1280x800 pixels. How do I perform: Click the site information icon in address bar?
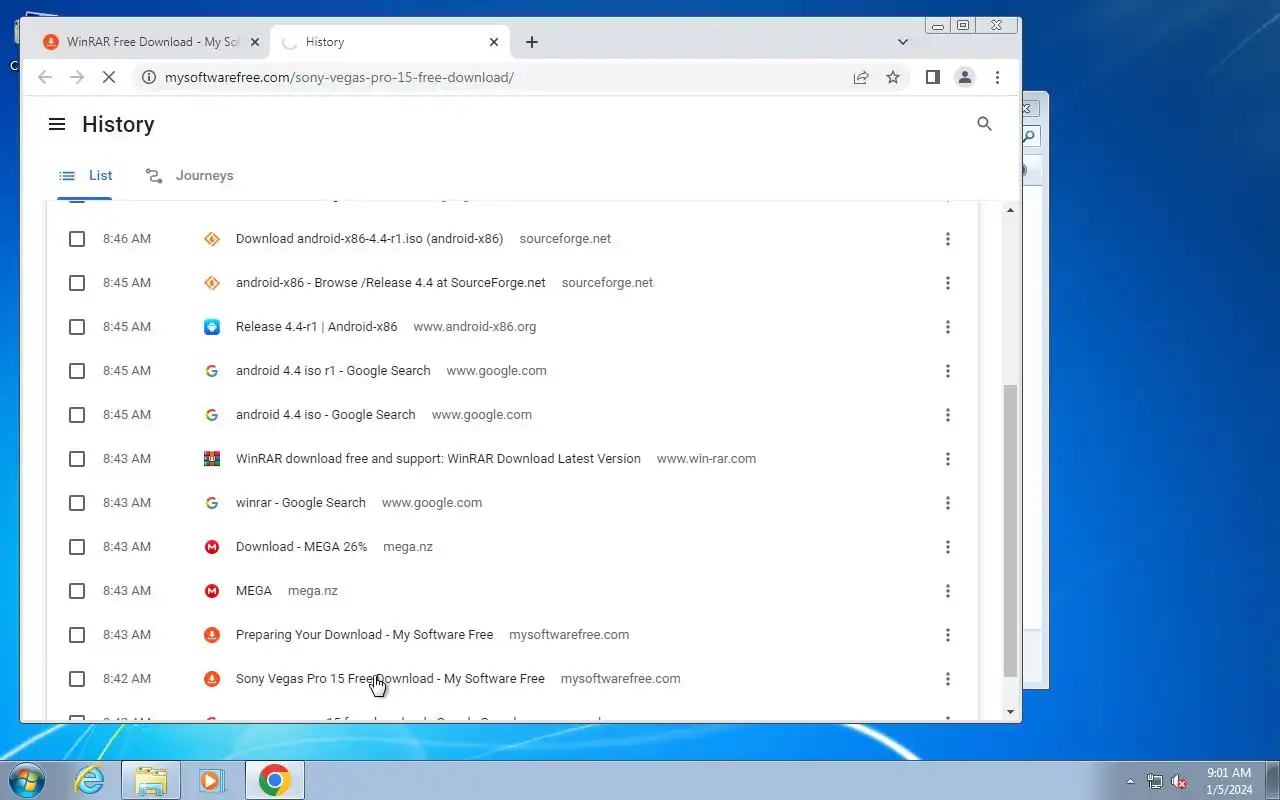[x=149, y=77]
